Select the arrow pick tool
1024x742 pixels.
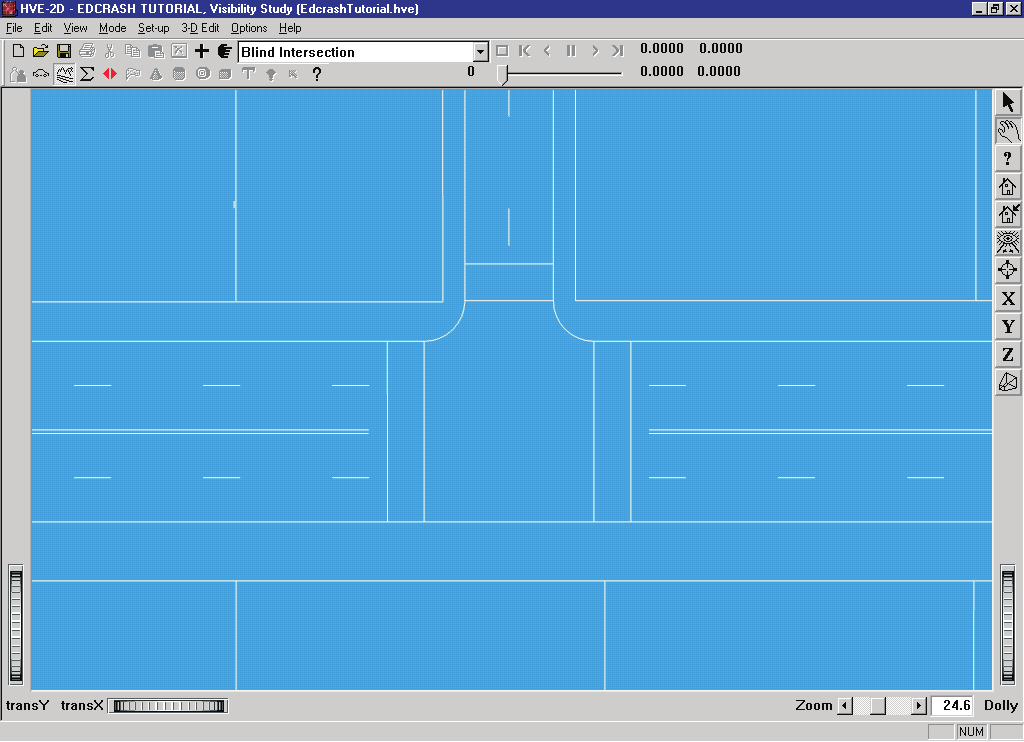tap(1008, 103)
